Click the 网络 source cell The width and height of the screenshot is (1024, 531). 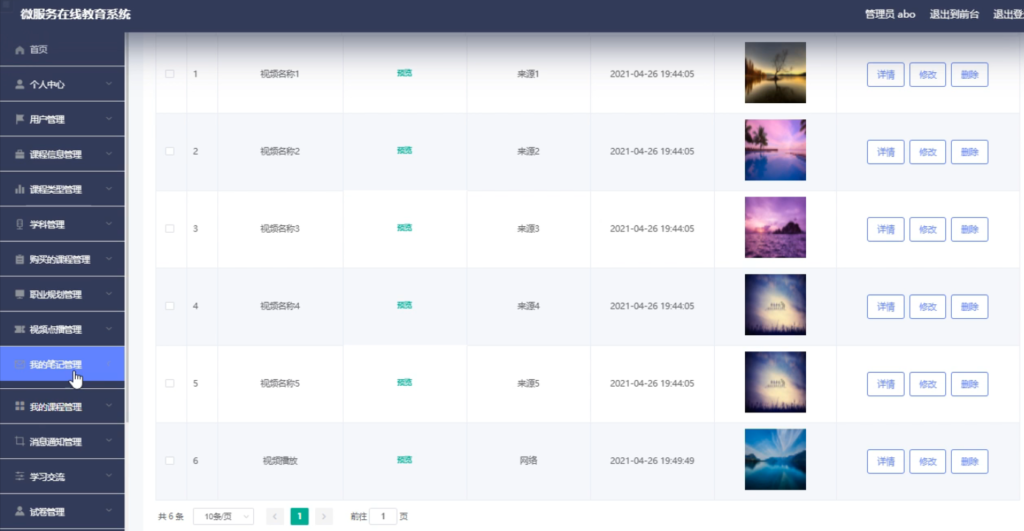click(528, 460)
